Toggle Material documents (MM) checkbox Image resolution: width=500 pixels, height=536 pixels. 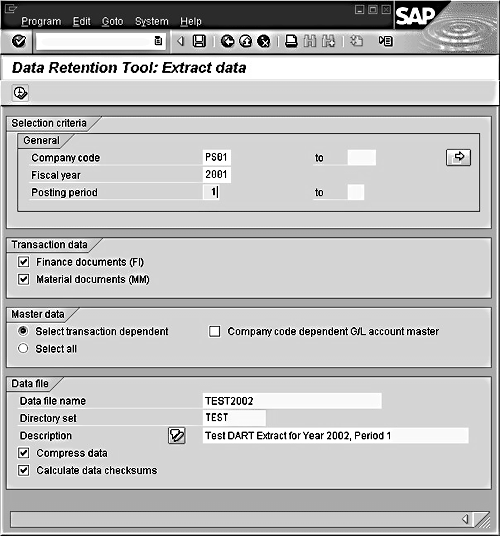(x=23, y=279)
